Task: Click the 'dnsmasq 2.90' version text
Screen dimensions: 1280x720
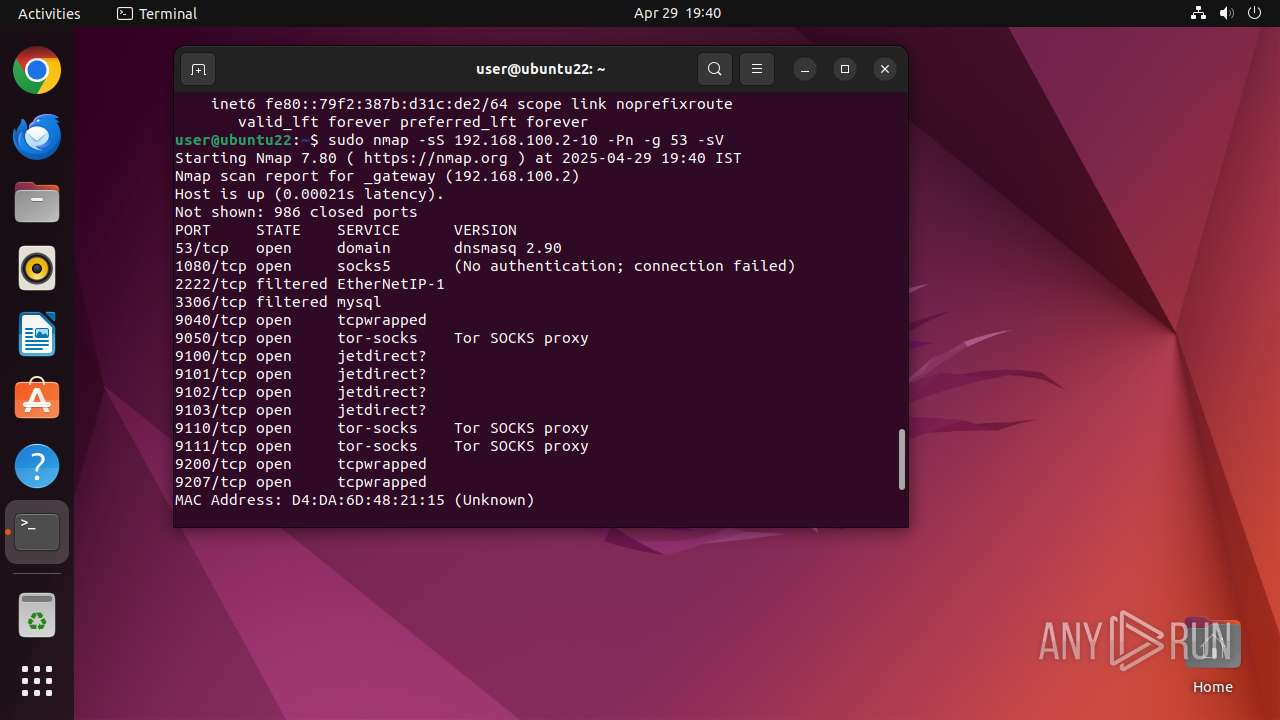Action: tap(508, 248)
